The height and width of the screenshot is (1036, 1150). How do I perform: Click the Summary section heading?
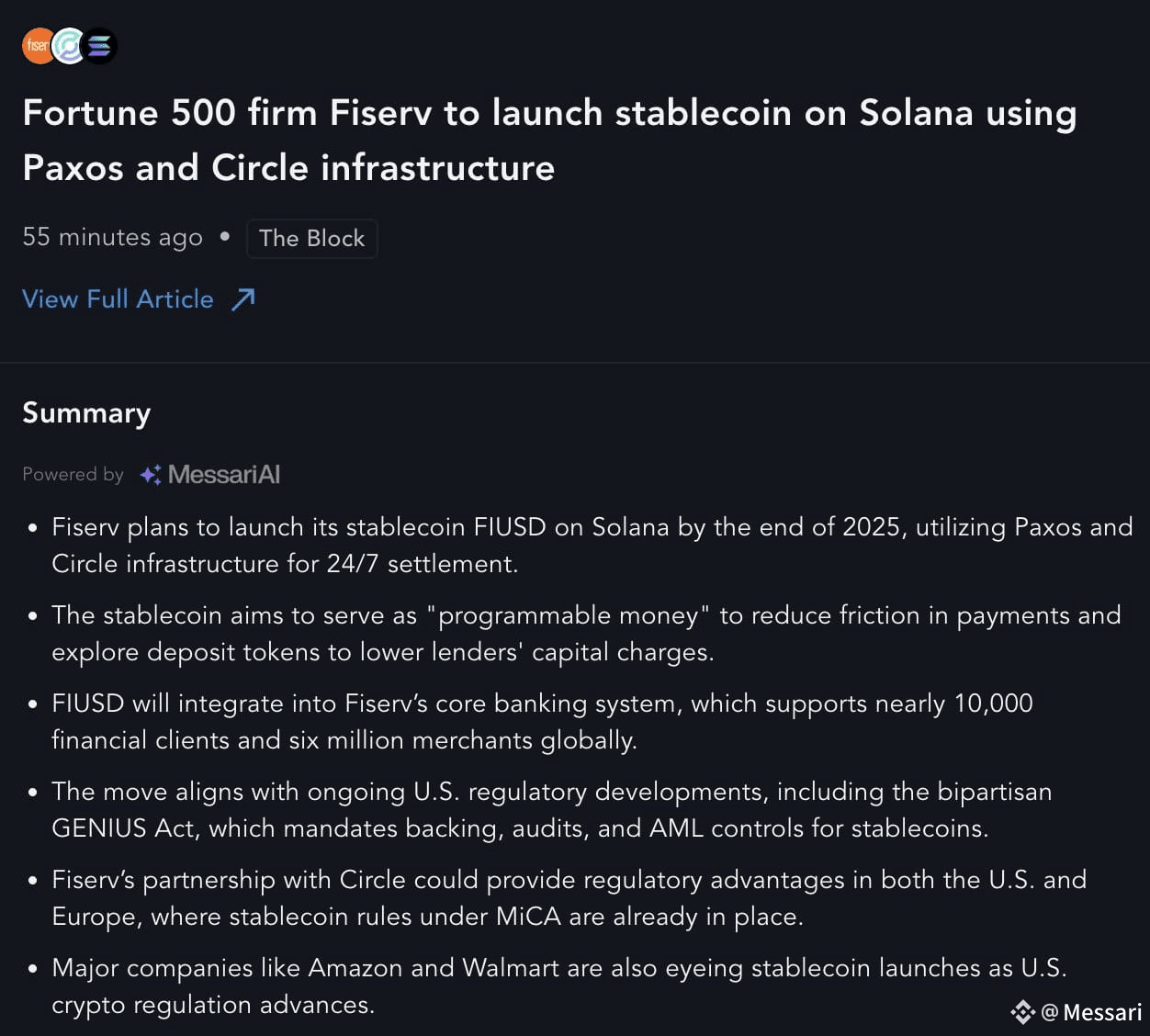[86, 413]
